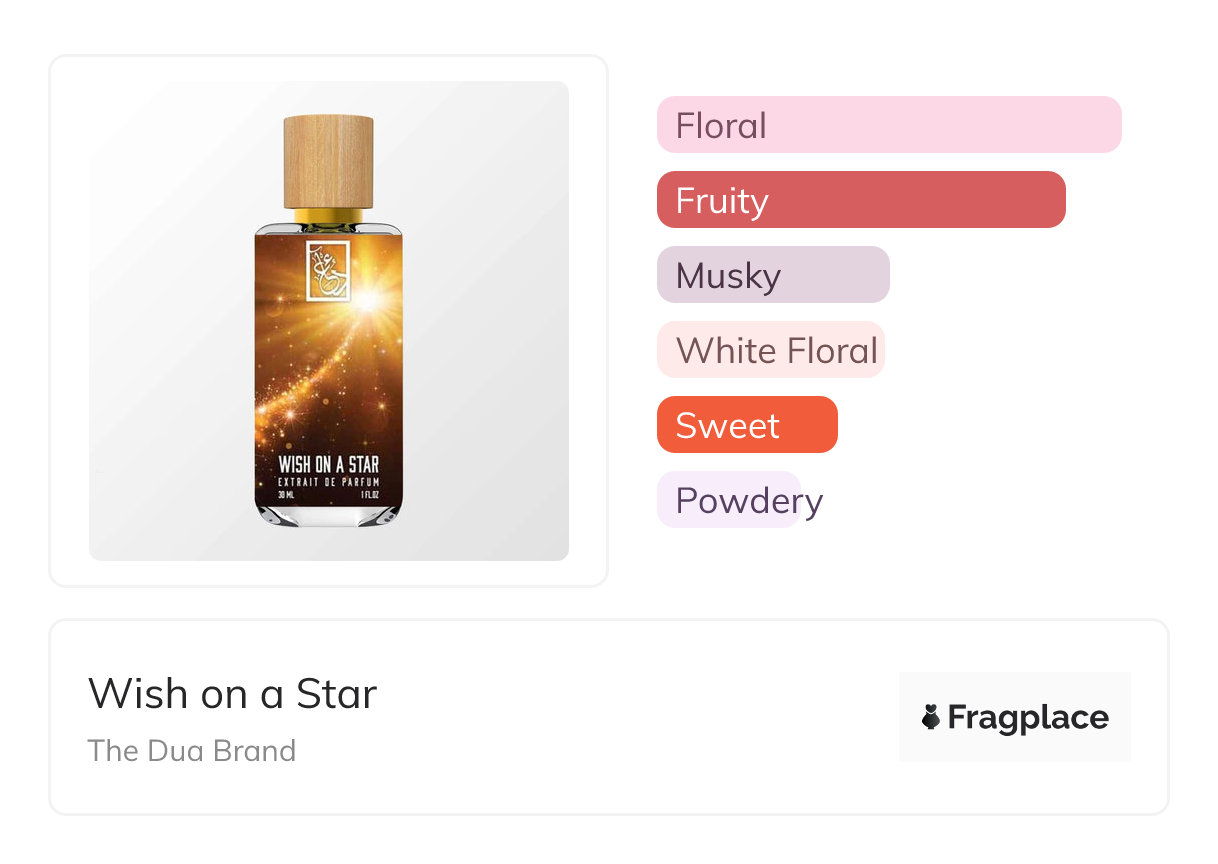
Task: Choose the Musky accord bar
Action: tap(772, 275)
